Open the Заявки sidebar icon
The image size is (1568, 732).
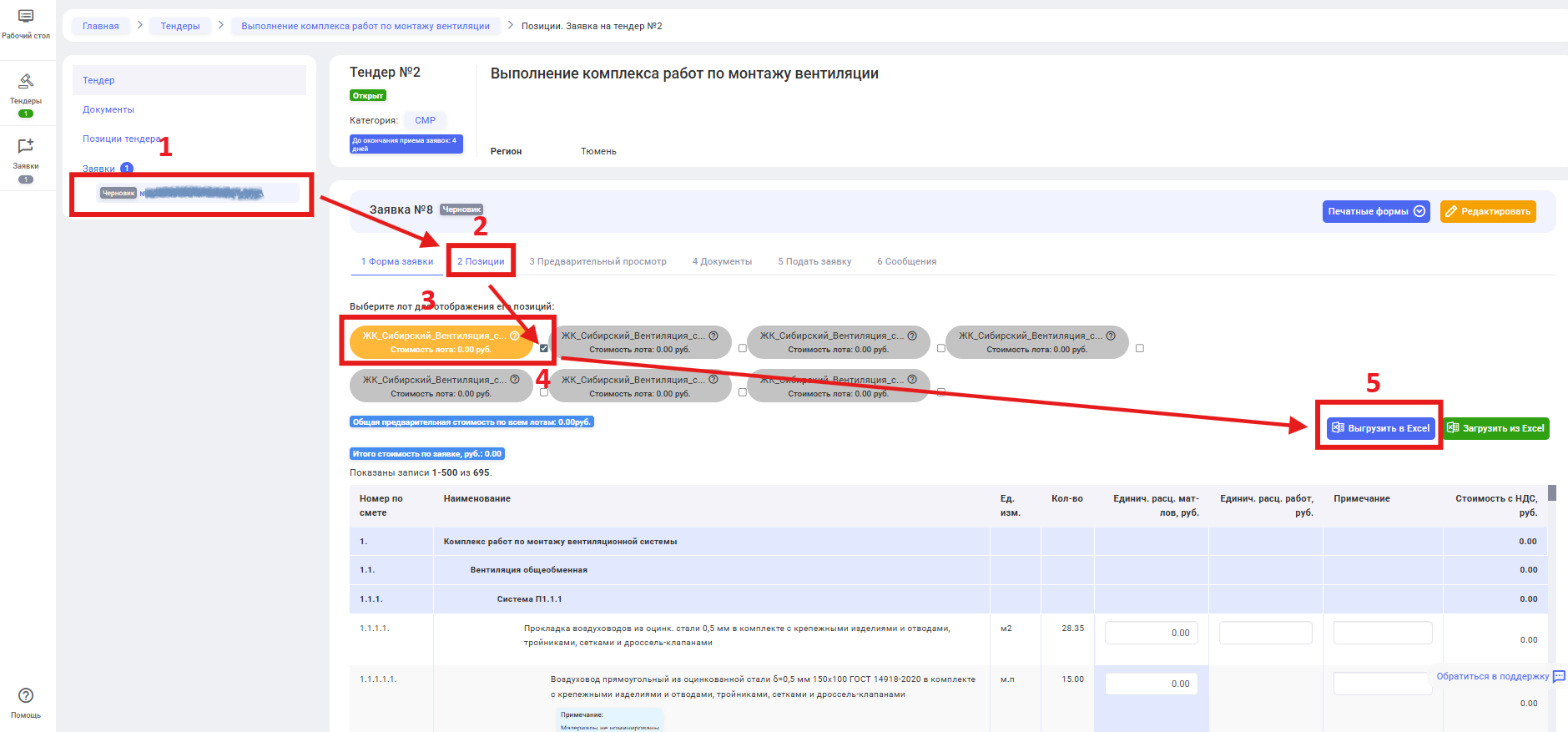coord(26,146)
